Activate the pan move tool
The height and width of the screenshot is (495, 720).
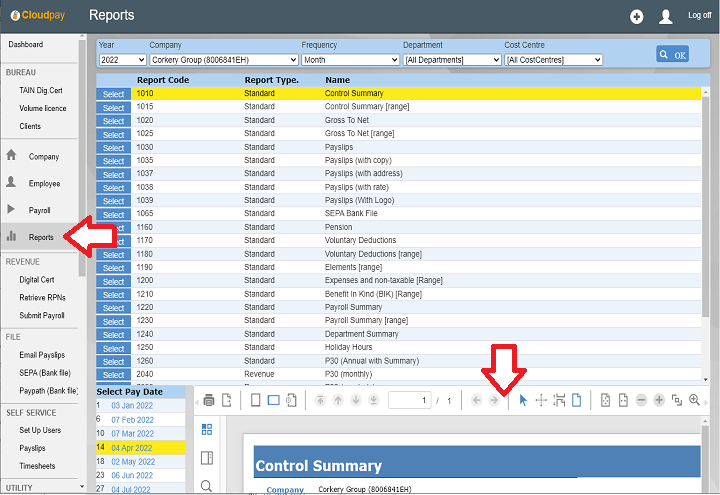(541, 400)
